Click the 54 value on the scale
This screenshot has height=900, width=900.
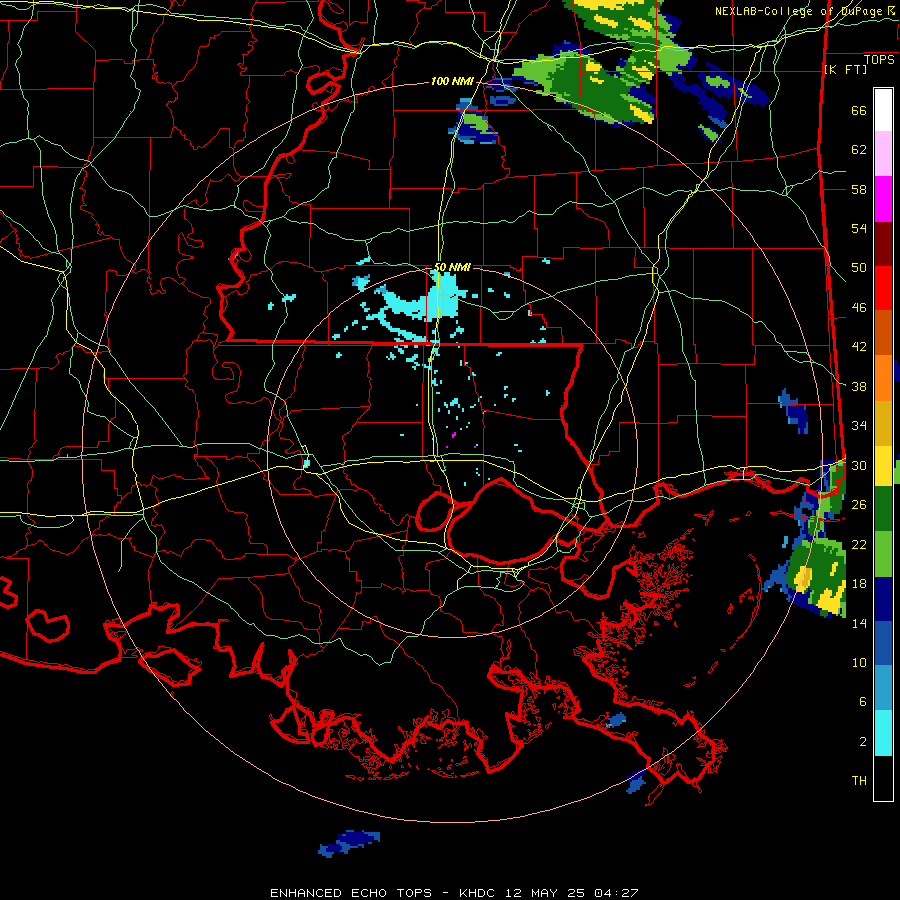tap(859, 228)
